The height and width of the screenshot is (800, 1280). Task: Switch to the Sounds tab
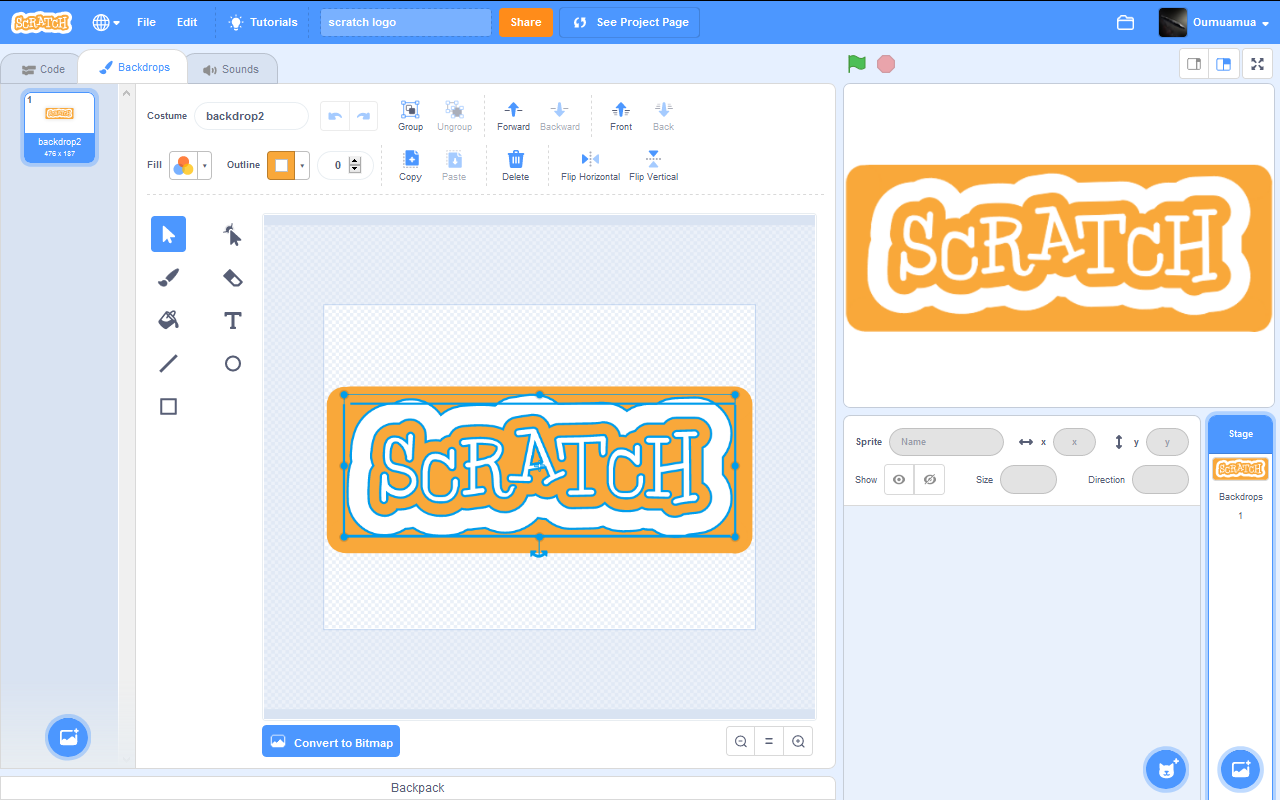point(231,69)
